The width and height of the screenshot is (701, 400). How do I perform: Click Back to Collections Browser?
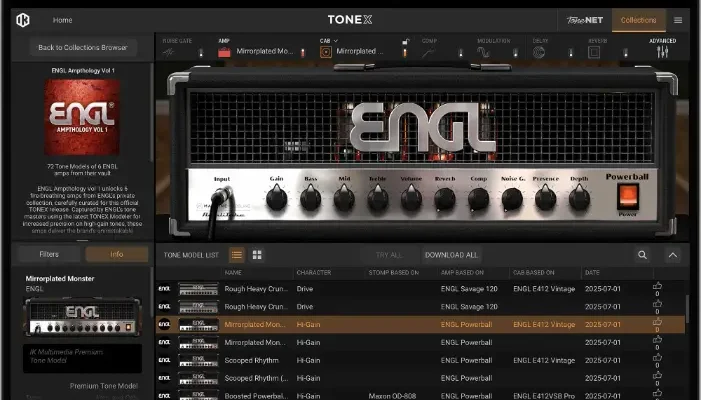[x=83, y=47]
